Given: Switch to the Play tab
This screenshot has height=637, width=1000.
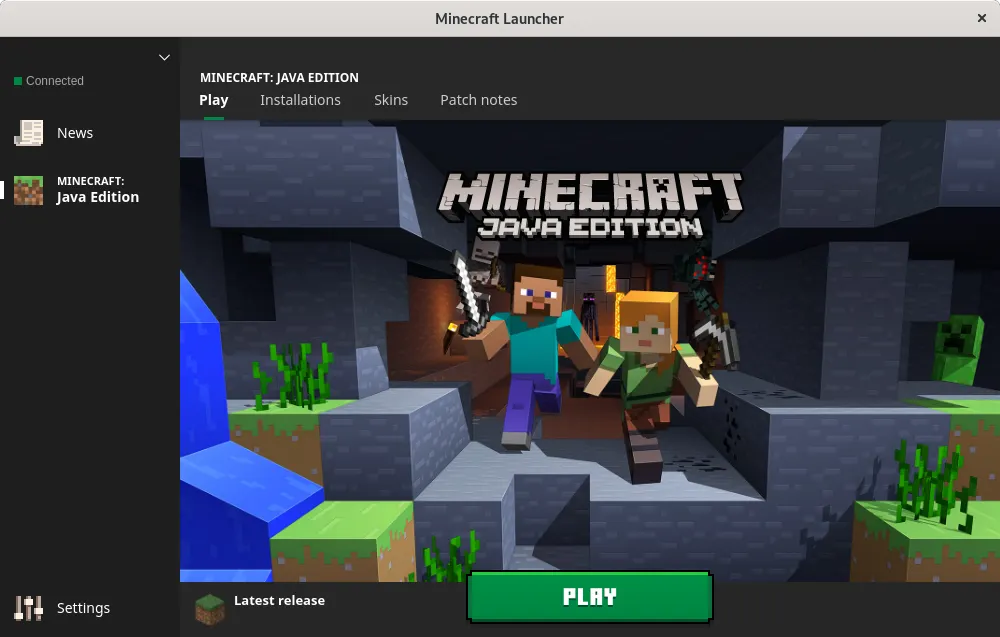Looking at the screenshot, I should [x=214, y=100].
